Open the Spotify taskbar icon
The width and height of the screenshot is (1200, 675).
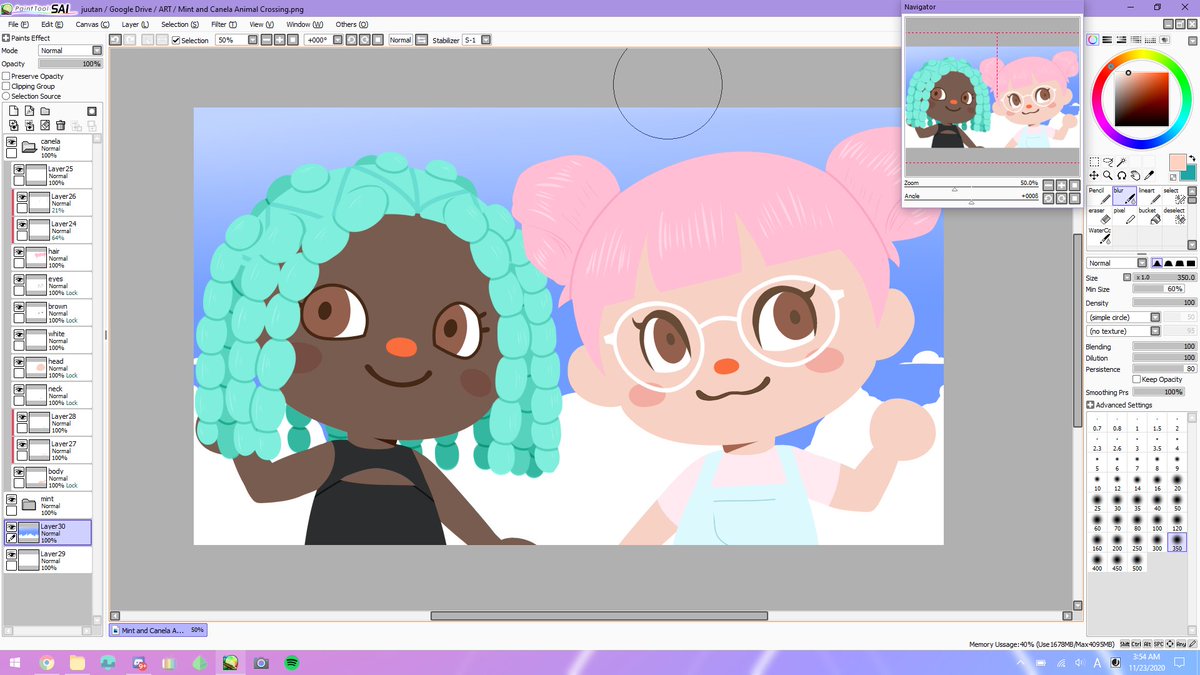(293, 662)
